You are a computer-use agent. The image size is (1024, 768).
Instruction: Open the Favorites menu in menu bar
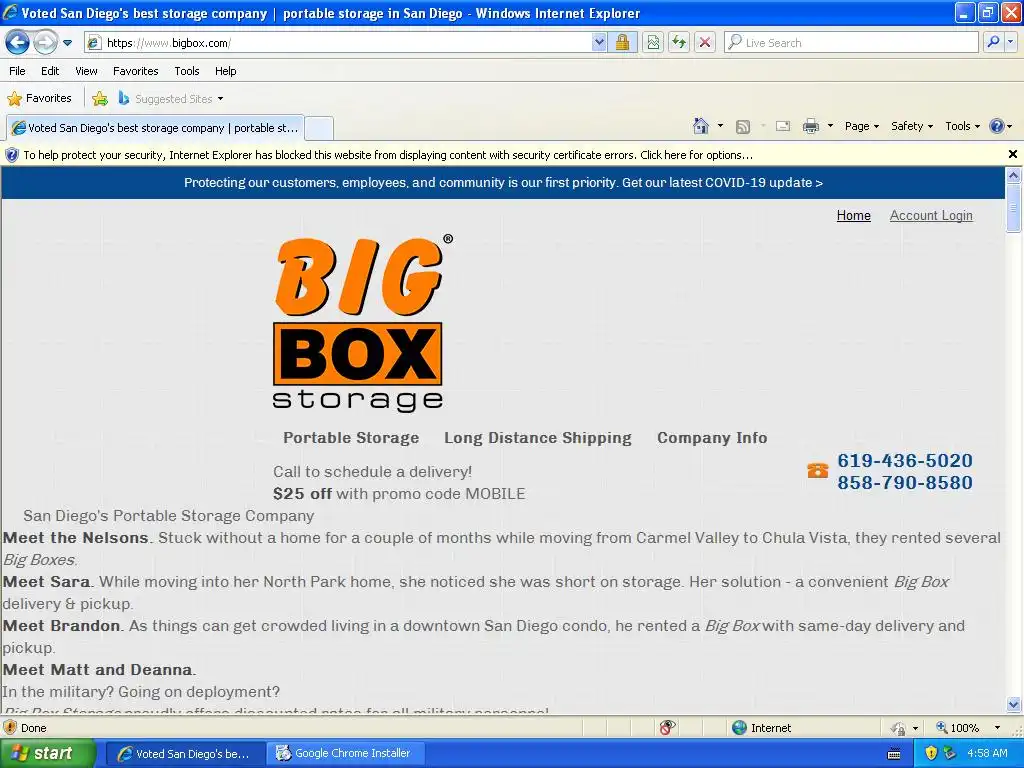135,71
